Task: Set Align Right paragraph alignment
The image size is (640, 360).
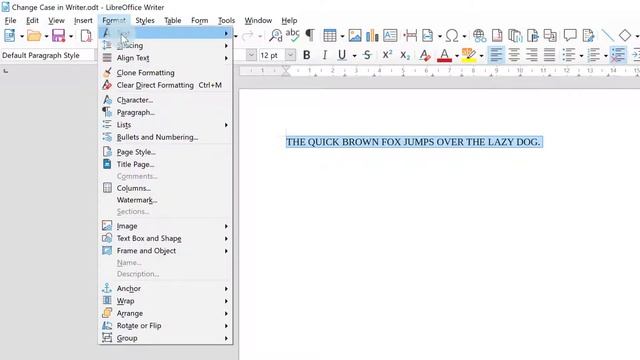Action: coord(531,55)
